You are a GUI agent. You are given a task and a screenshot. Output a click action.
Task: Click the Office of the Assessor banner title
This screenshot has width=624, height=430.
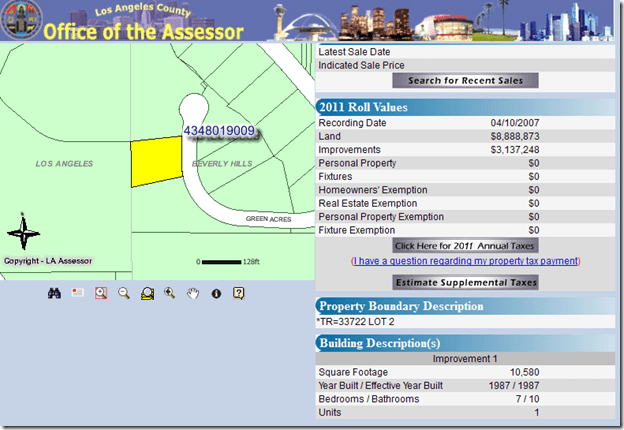point(143,31)
